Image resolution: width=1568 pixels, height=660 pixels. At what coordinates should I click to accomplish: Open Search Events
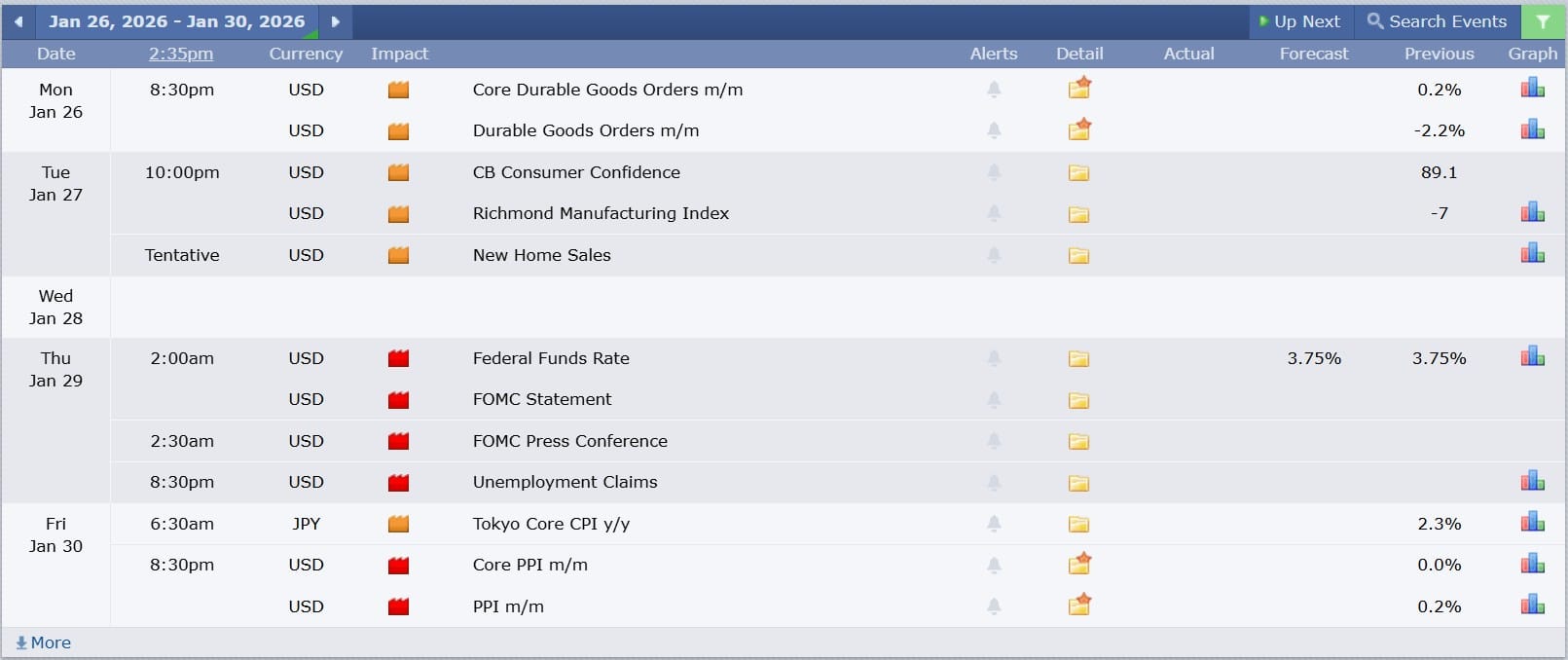[x=1437, y=21]
